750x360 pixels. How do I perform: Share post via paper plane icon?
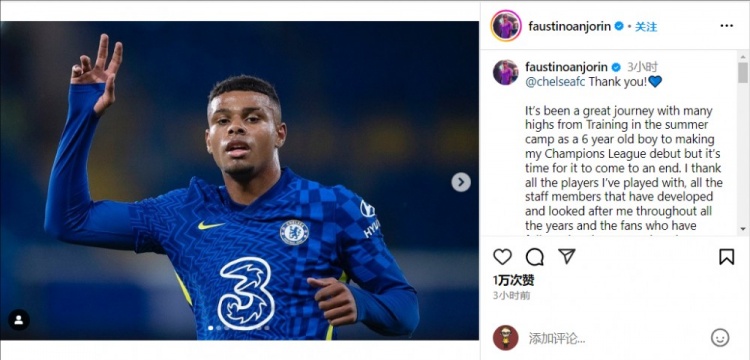(x=566, y=257)
